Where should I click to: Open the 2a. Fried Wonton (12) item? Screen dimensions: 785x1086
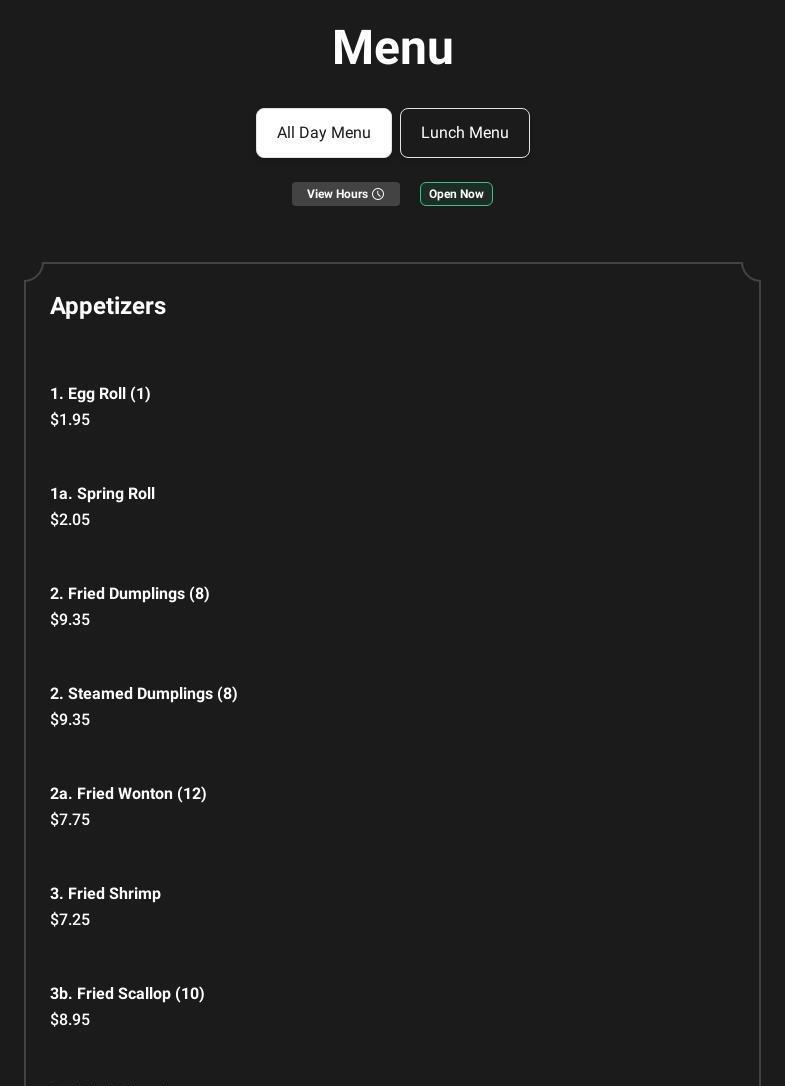click(x=128, y=794)
